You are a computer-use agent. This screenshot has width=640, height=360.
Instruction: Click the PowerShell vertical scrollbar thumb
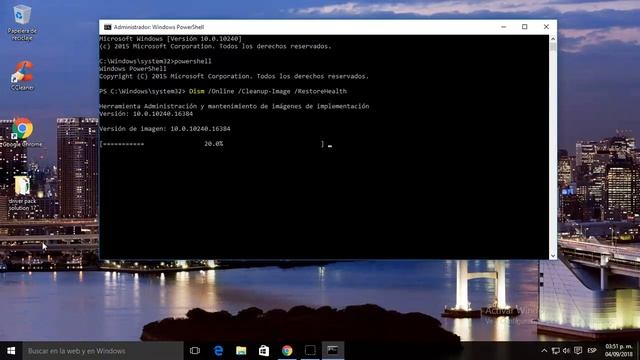[x=553, y=47]
